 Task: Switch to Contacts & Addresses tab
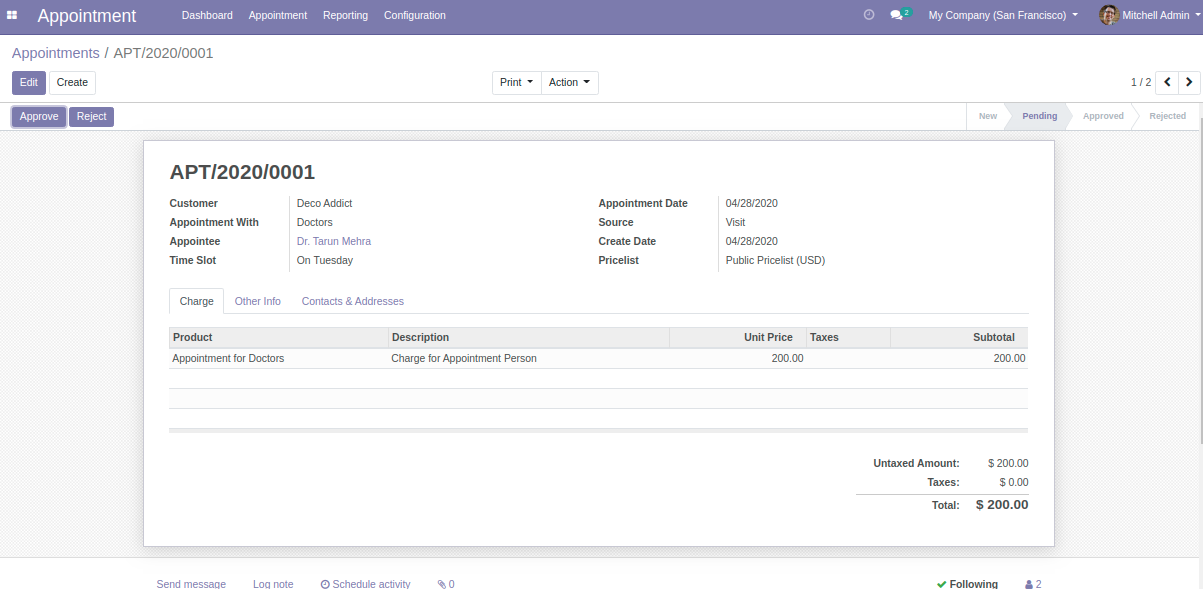[x=352, y=301]
